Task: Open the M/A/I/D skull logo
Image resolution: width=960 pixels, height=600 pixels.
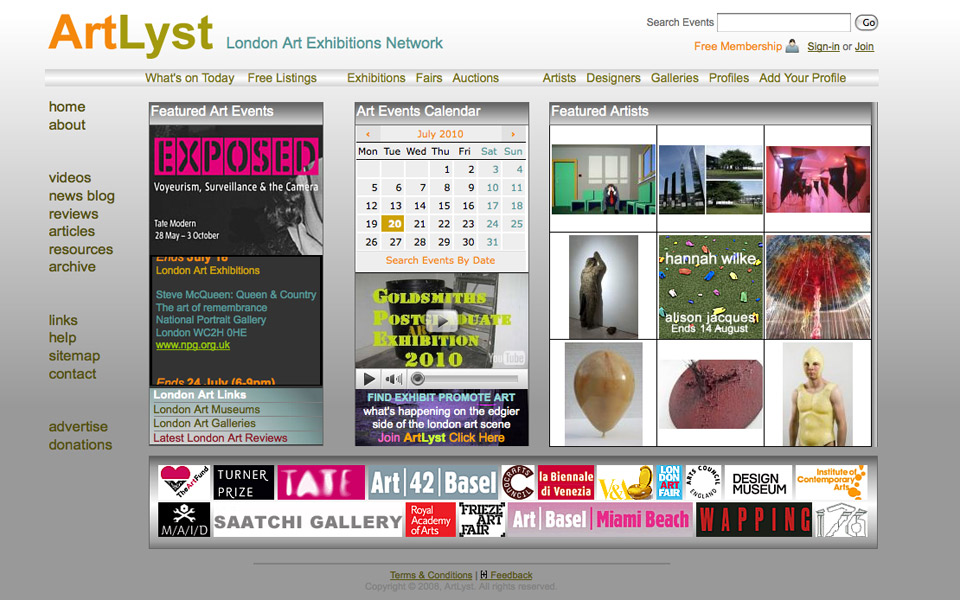Action: point(184,519)
